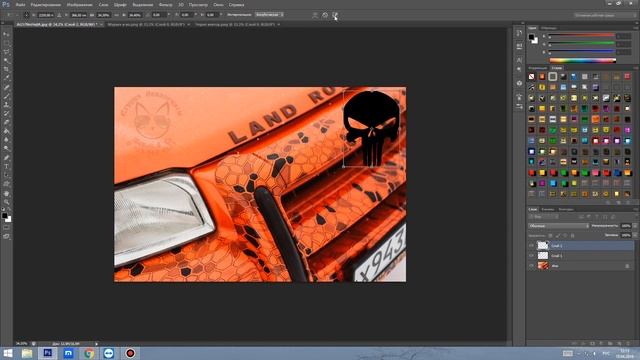Select the Dodge tool
640x360 pixels.
[7, 148]
